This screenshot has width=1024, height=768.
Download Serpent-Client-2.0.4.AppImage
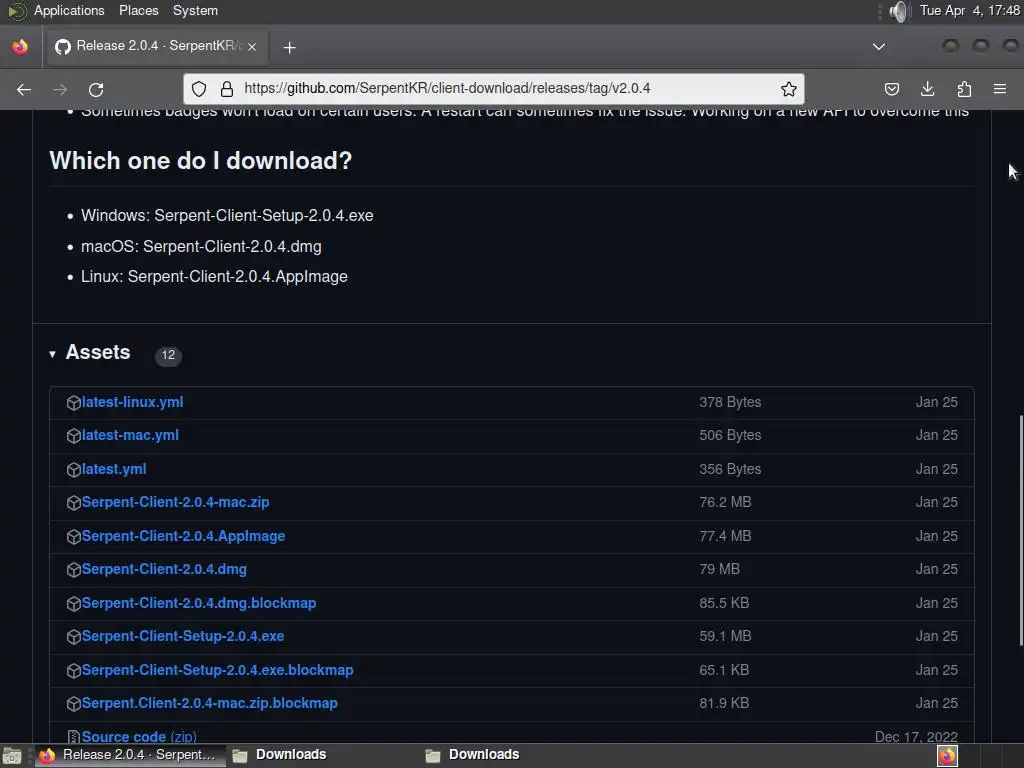click(x=184, y=536)
